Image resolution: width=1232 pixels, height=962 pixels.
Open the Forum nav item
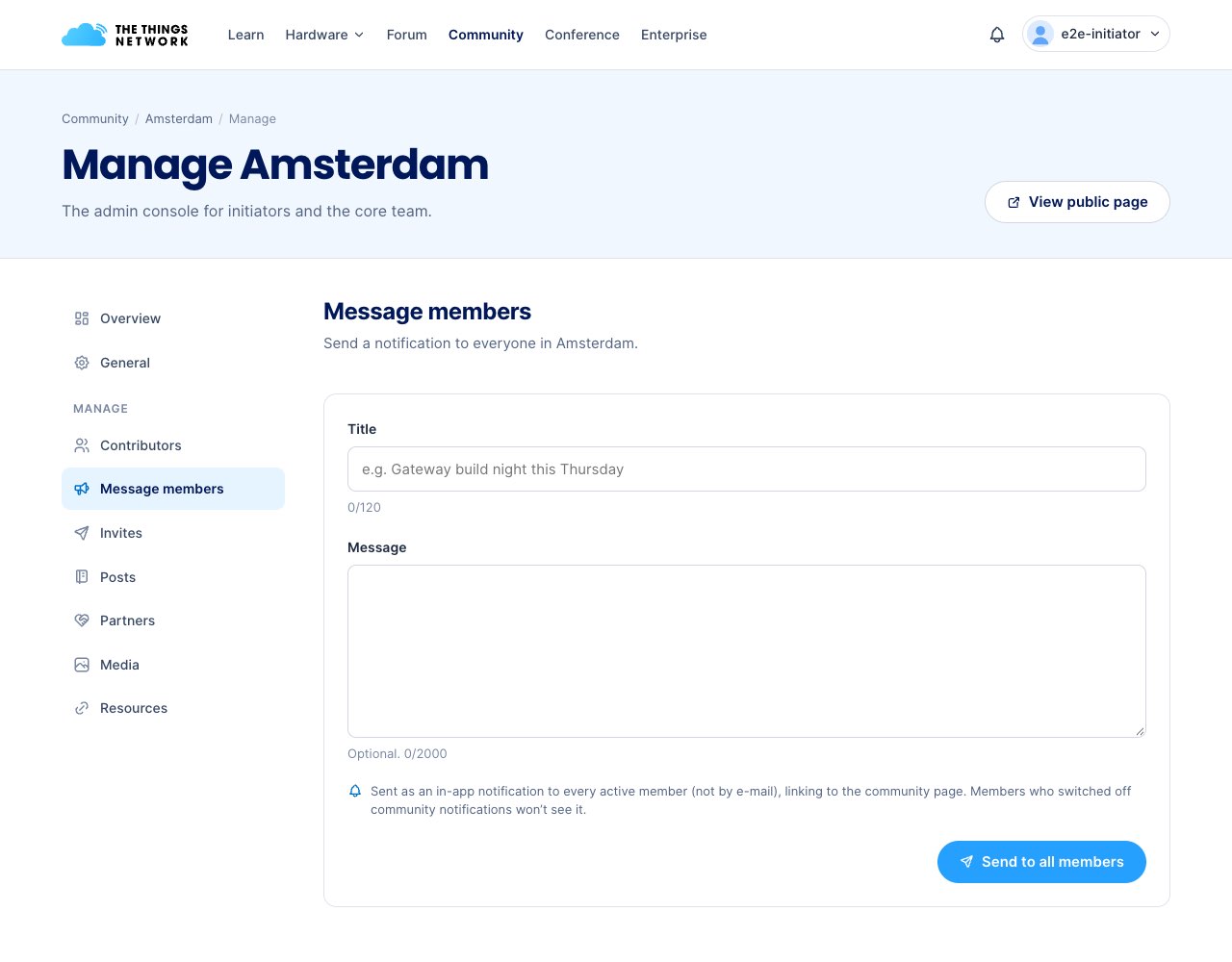[x=407, y=35]
